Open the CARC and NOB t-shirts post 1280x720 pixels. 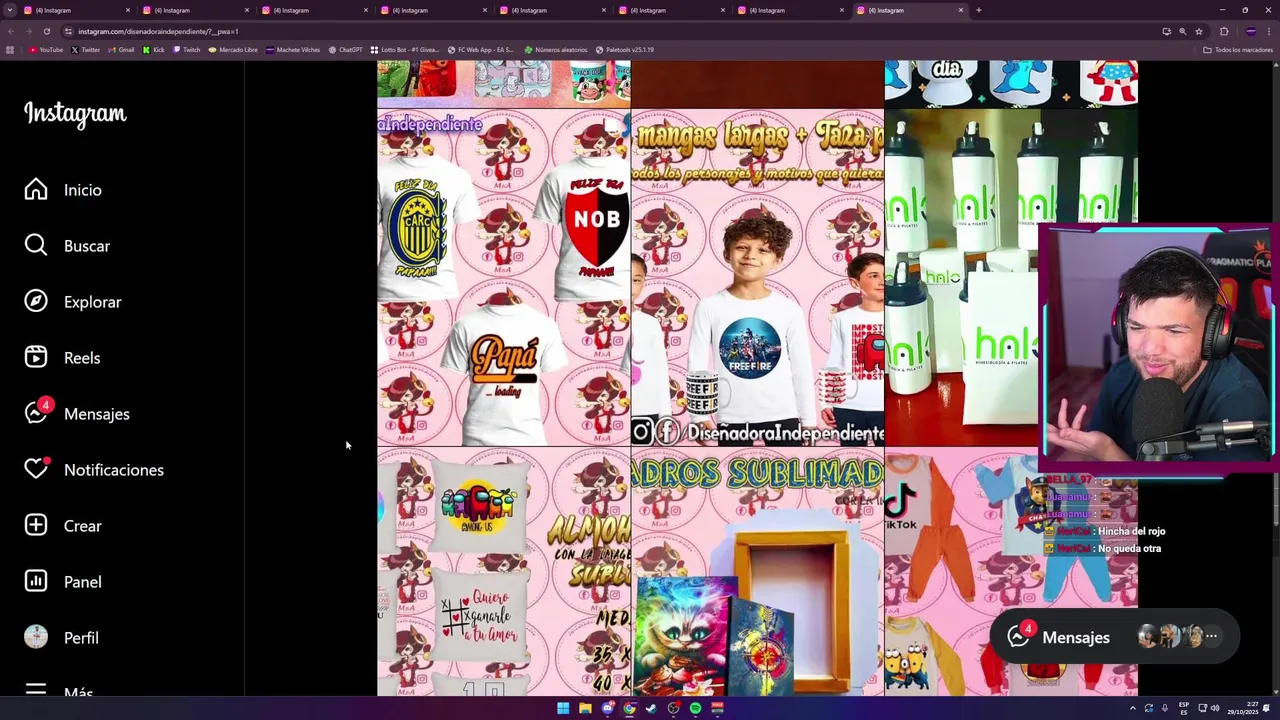(504, 277)
